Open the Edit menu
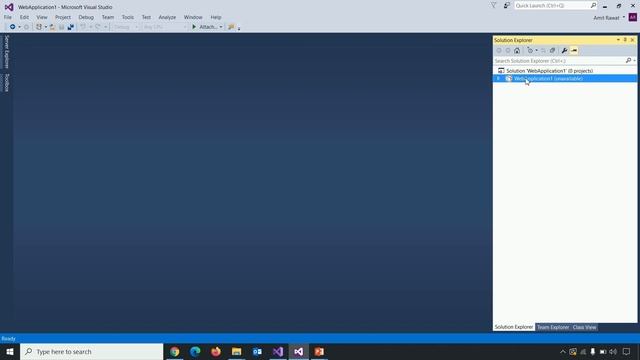 24,17
